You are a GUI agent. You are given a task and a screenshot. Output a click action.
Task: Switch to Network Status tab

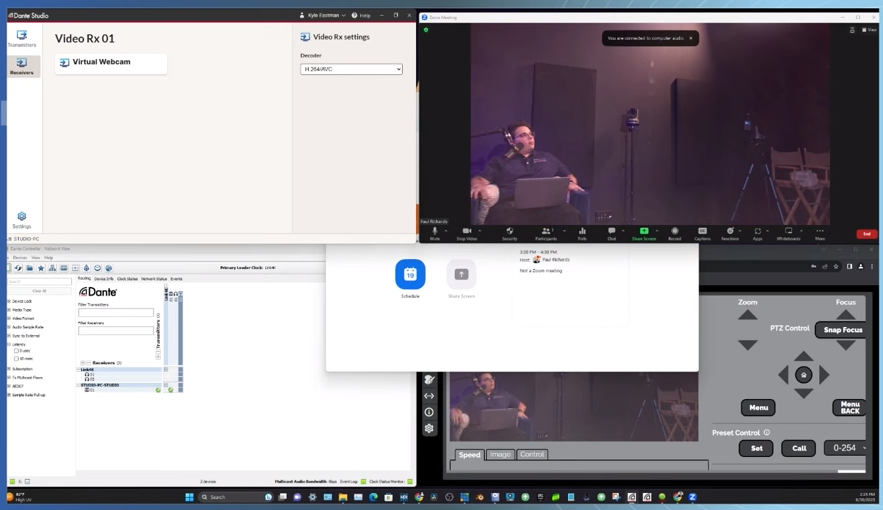pos(154,279)
